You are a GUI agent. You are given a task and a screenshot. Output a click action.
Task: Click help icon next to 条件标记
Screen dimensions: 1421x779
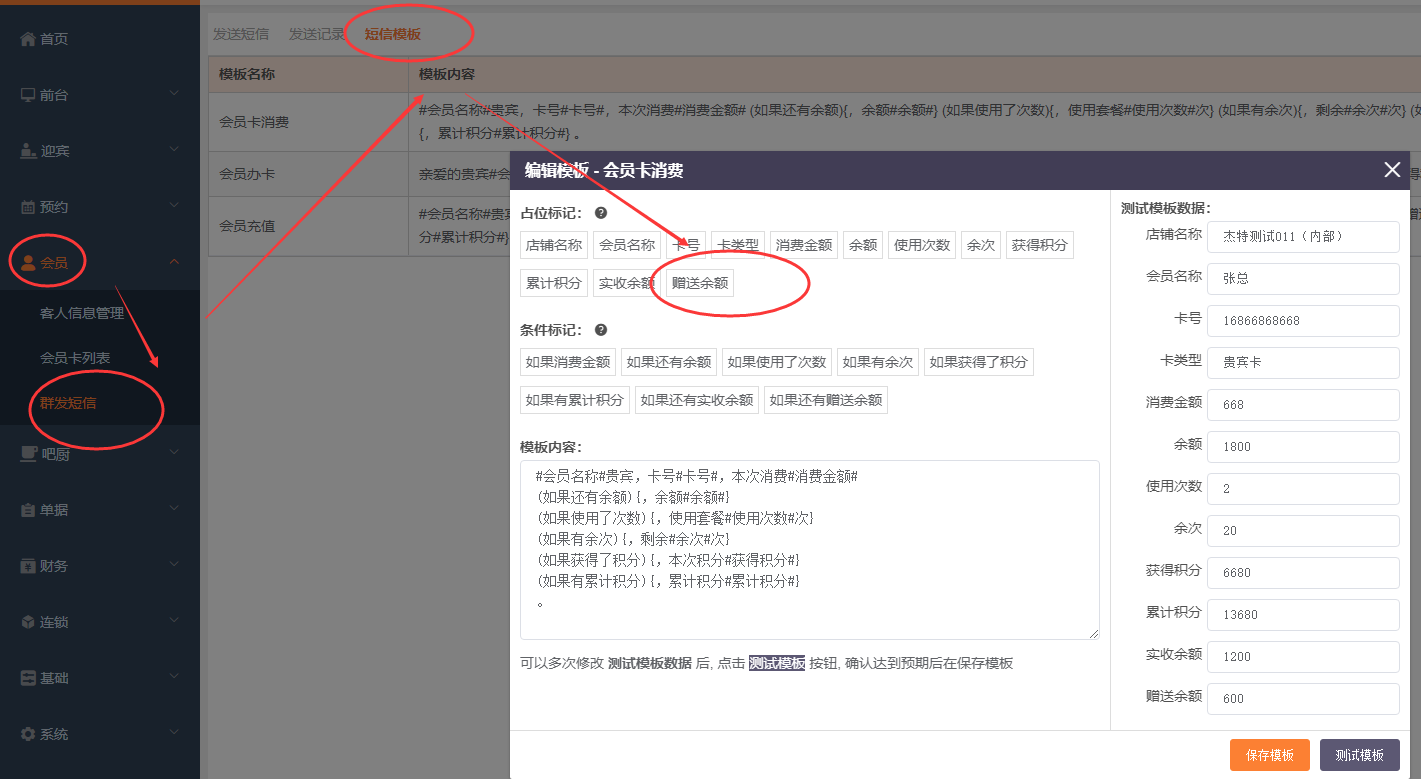point(601,330)
